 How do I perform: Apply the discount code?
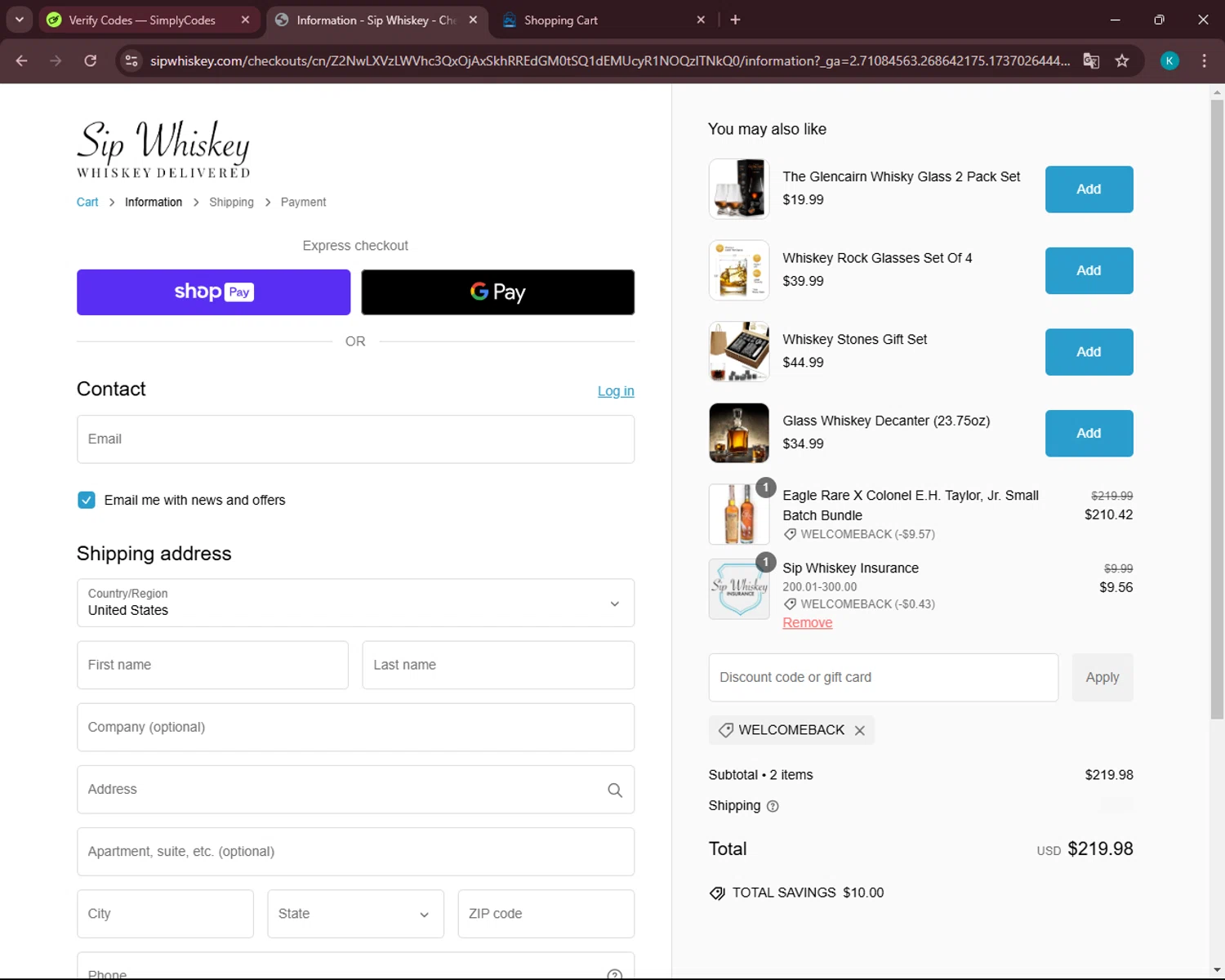[x=1102, y=677]
